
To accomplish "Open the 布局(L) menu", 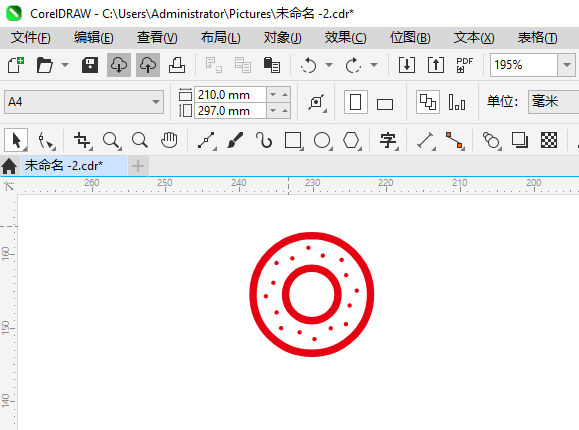I will coord(220,38).
